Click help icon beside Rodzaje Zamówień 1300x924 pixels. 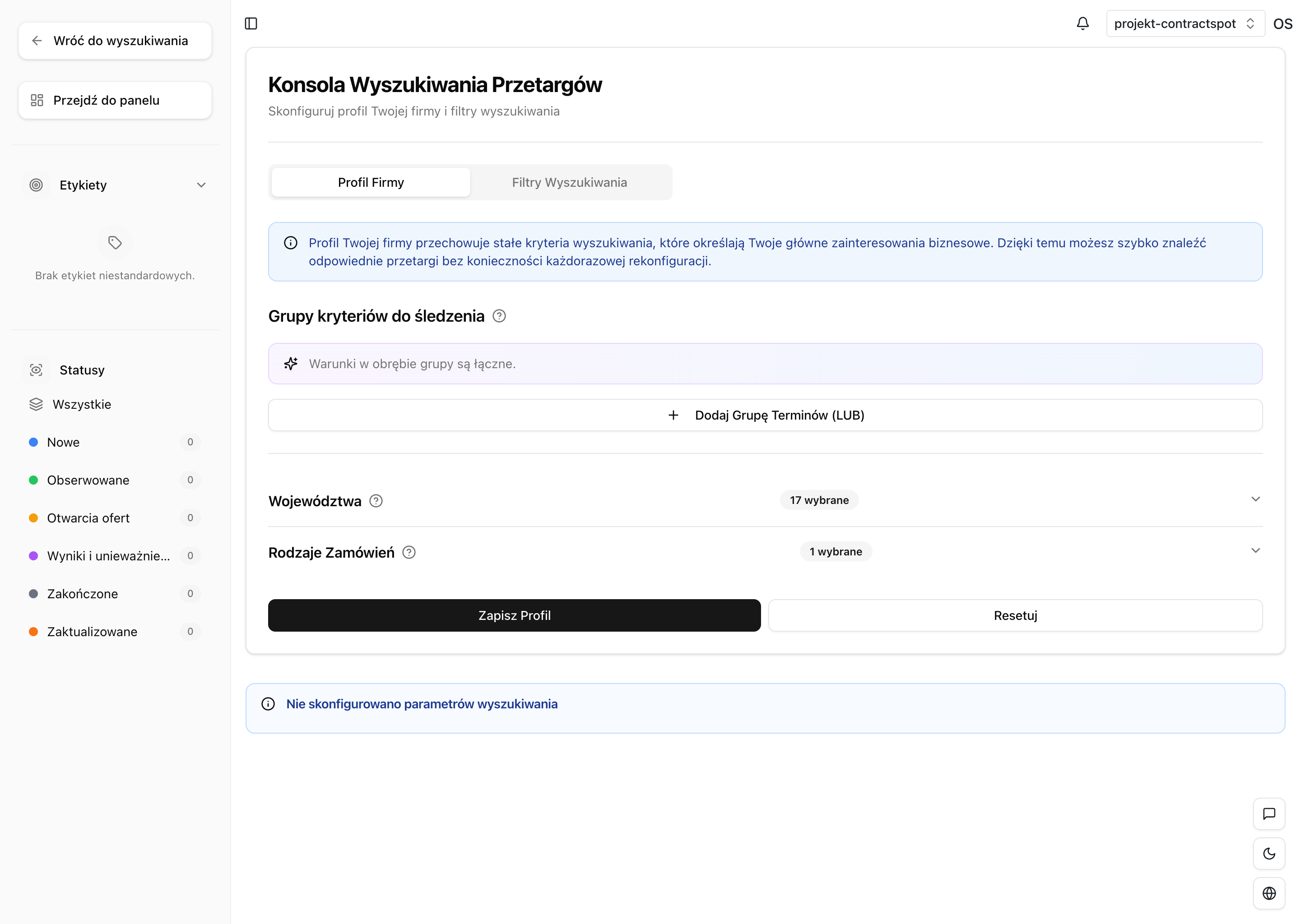tap(409, 553)
